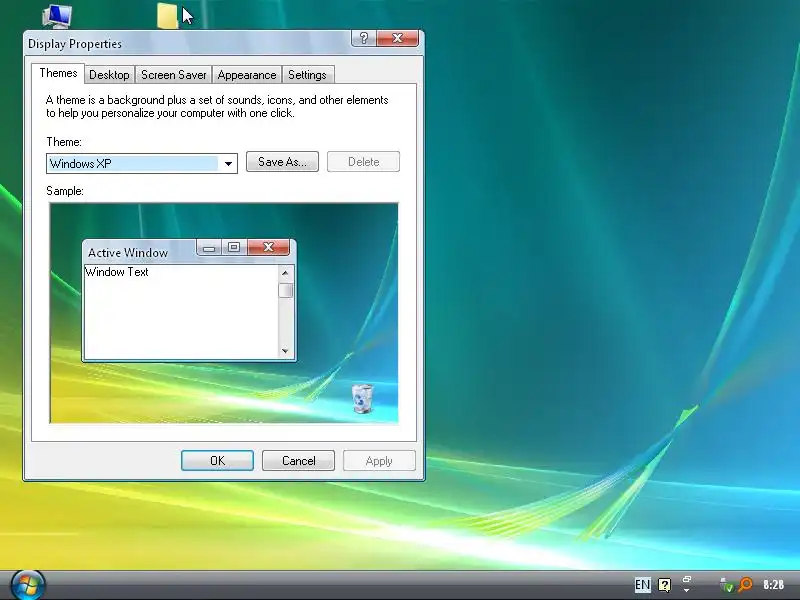Open the Appearance tab
Screen dimensions: 800x600
tap(247, 75)
